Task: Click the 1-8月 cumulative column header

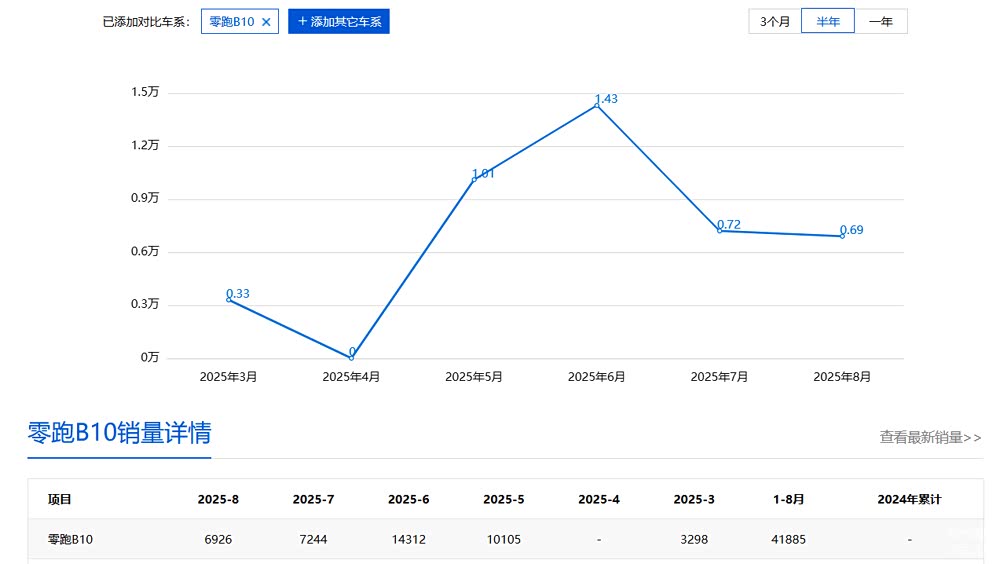Action: click(788, 499)
